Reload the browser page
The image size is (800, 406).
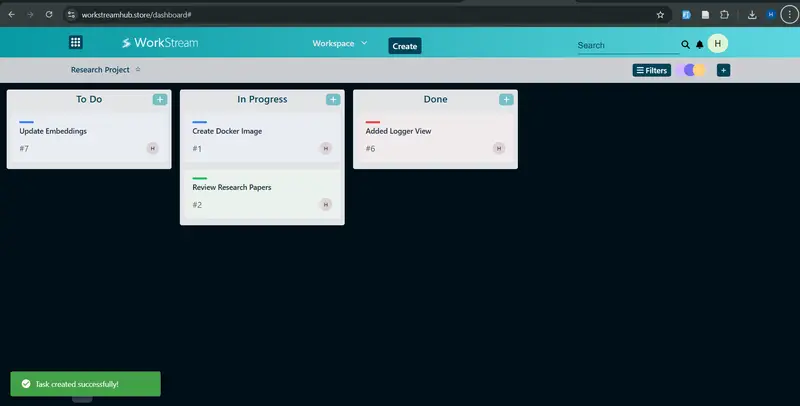[49, 15]
